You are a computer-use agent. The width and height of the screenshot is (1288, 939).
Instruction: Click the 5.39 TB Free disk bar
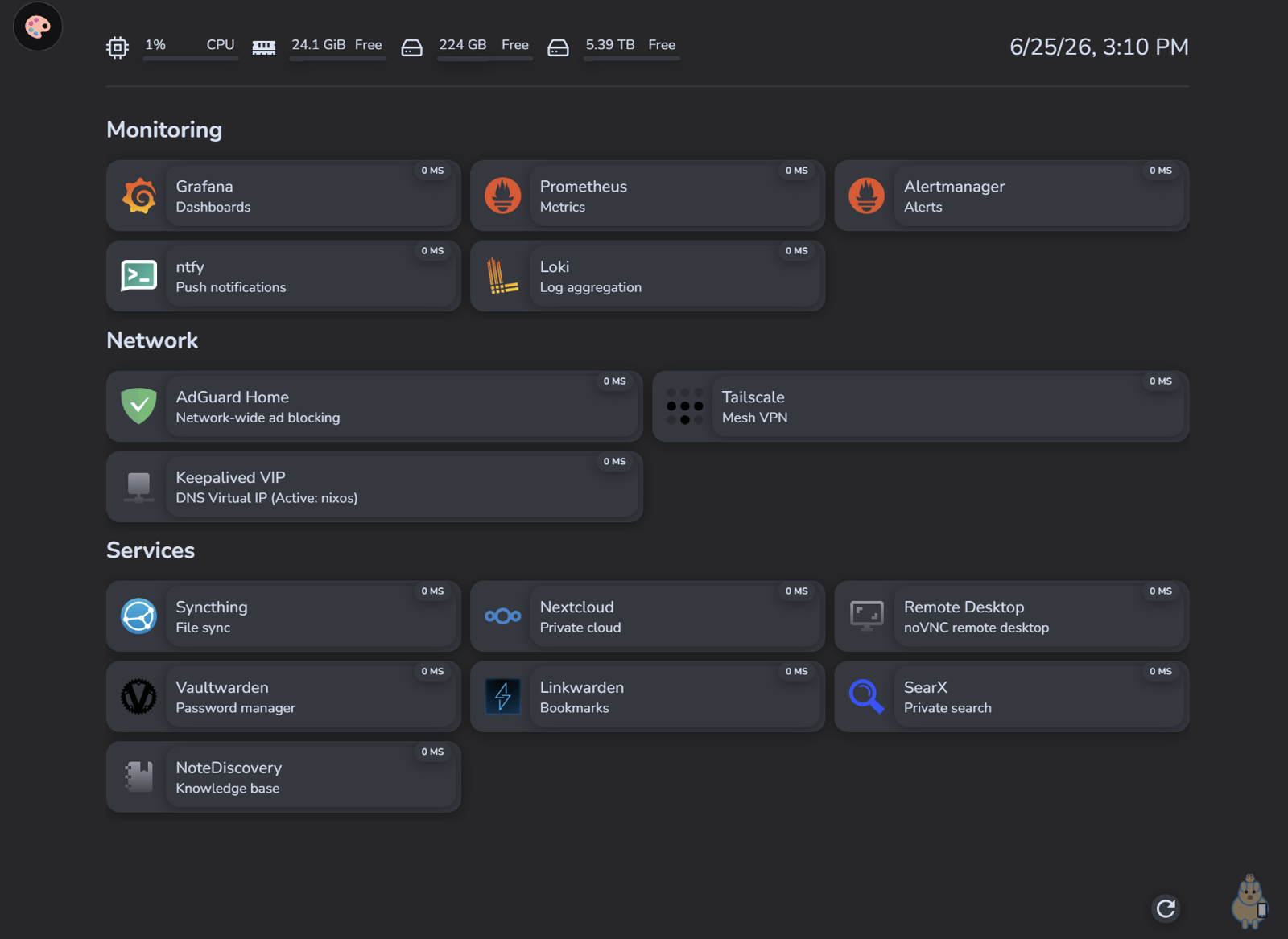point(632,58)
